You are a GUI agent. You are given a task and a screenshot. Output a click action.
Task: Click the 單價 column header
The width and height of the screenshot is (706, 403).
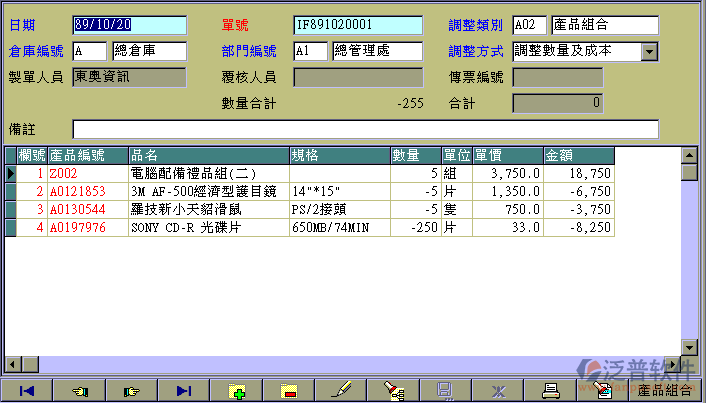point(508,156)
